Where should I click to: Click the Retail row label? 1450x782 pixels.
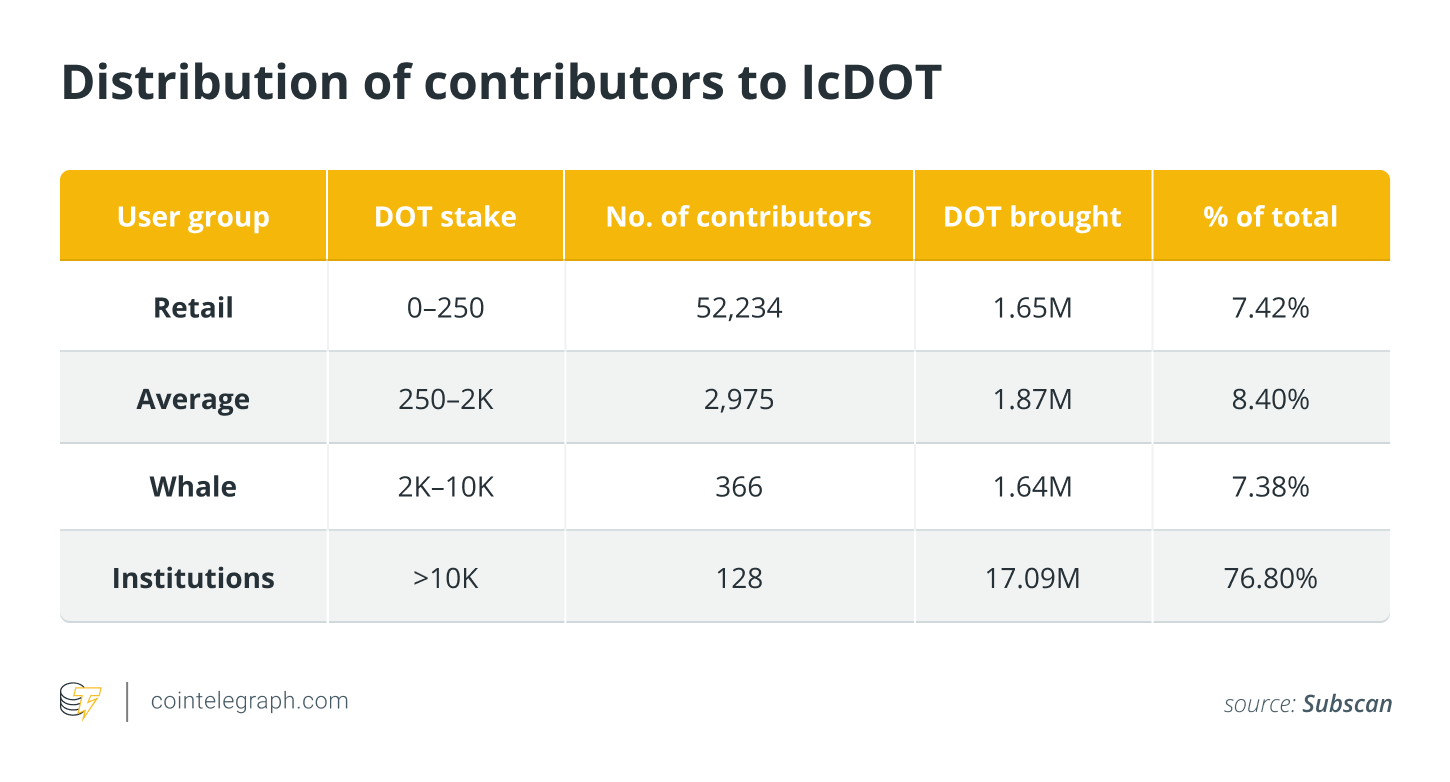coord(193,307)
